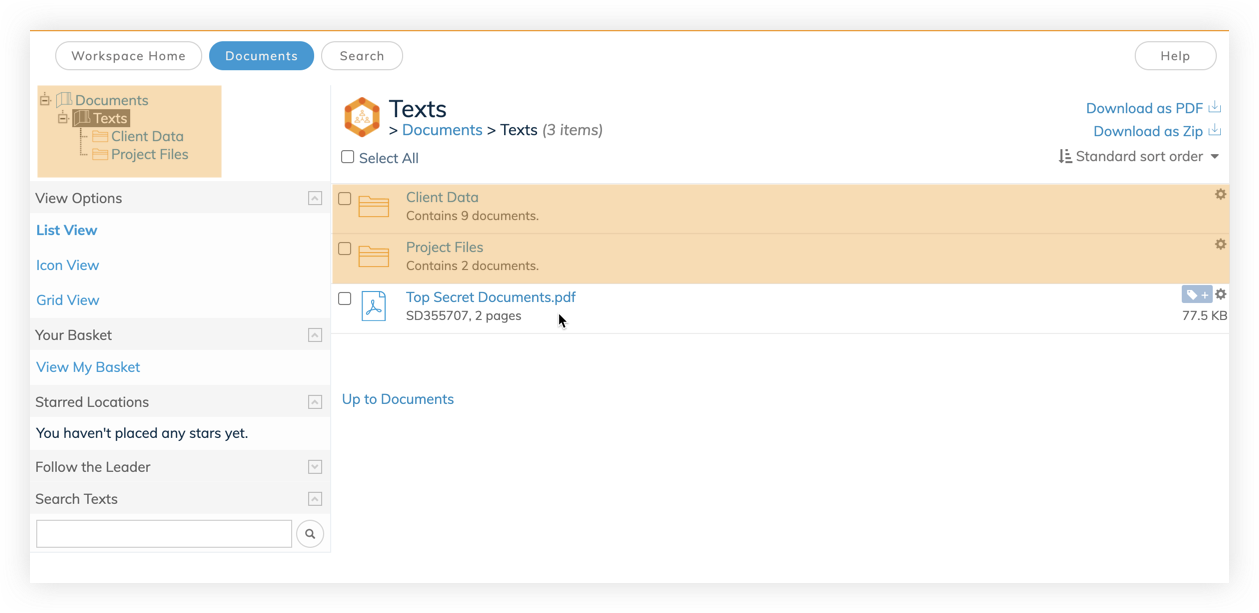1259x613 pixels.
Task: Click the Project Files folder icon in tree
Action: click(100, 154)
